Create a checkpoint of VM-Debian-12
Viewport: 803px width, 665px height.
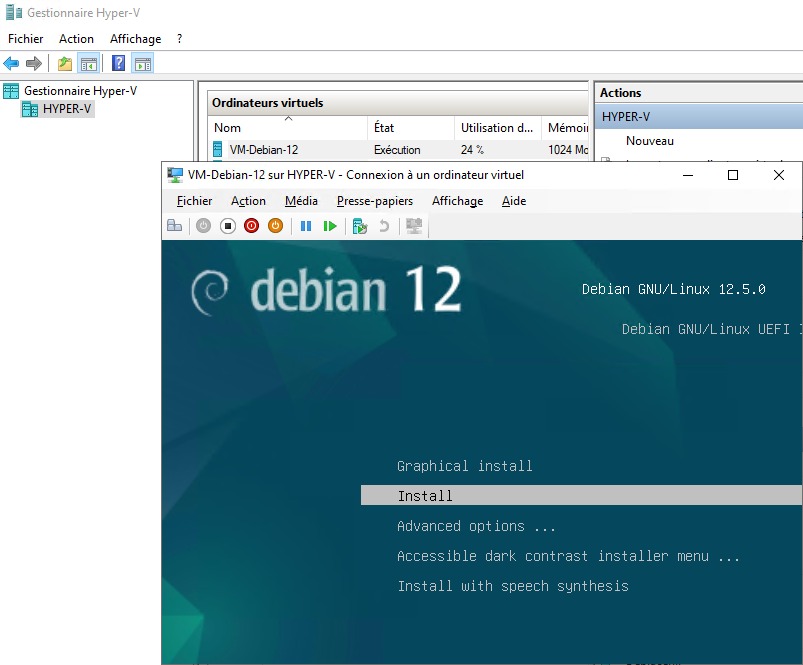[x=360, y=225]
